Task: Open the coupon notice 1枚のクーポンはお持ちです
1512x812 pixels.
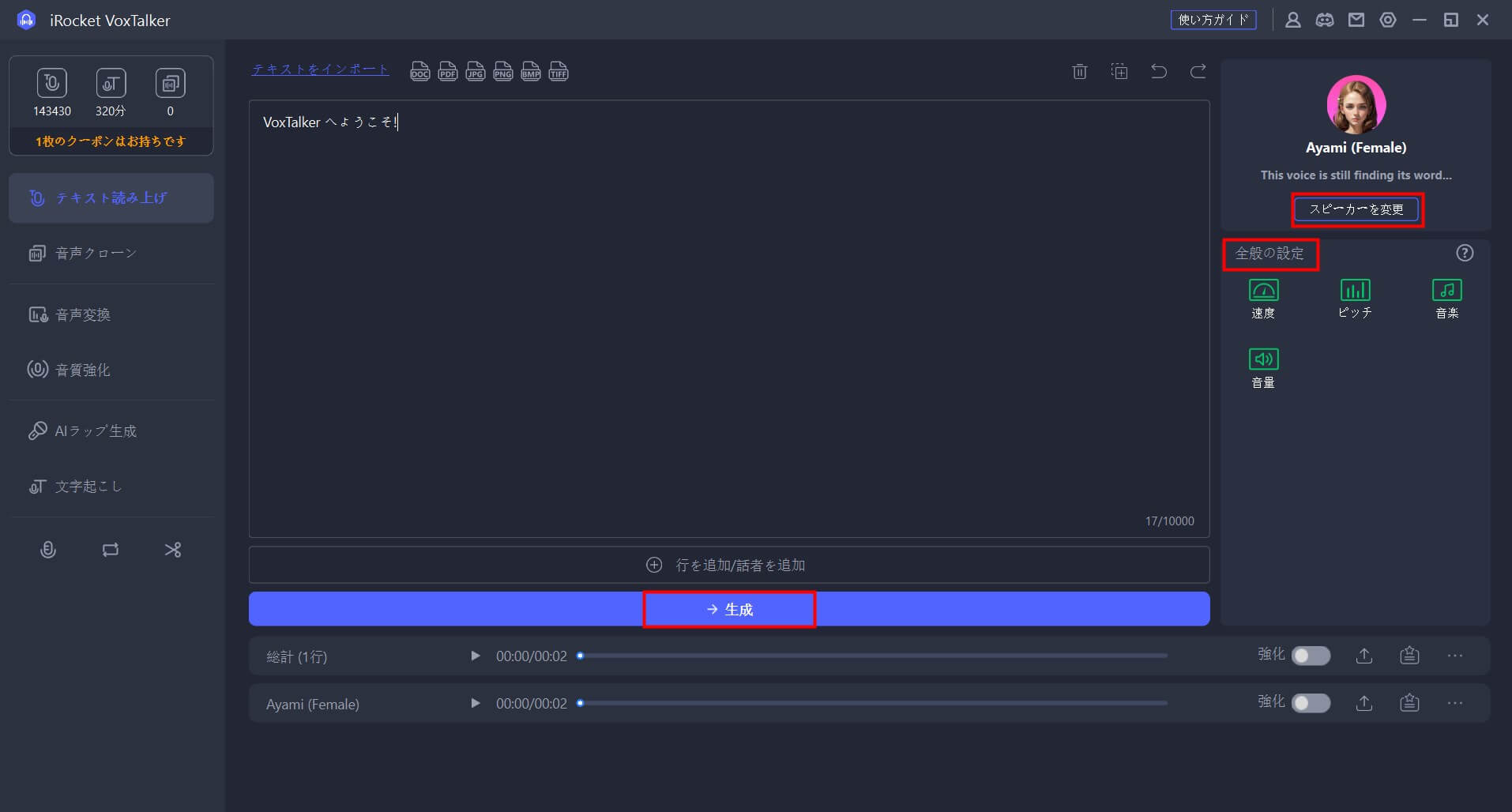Action: coord(111,141)
